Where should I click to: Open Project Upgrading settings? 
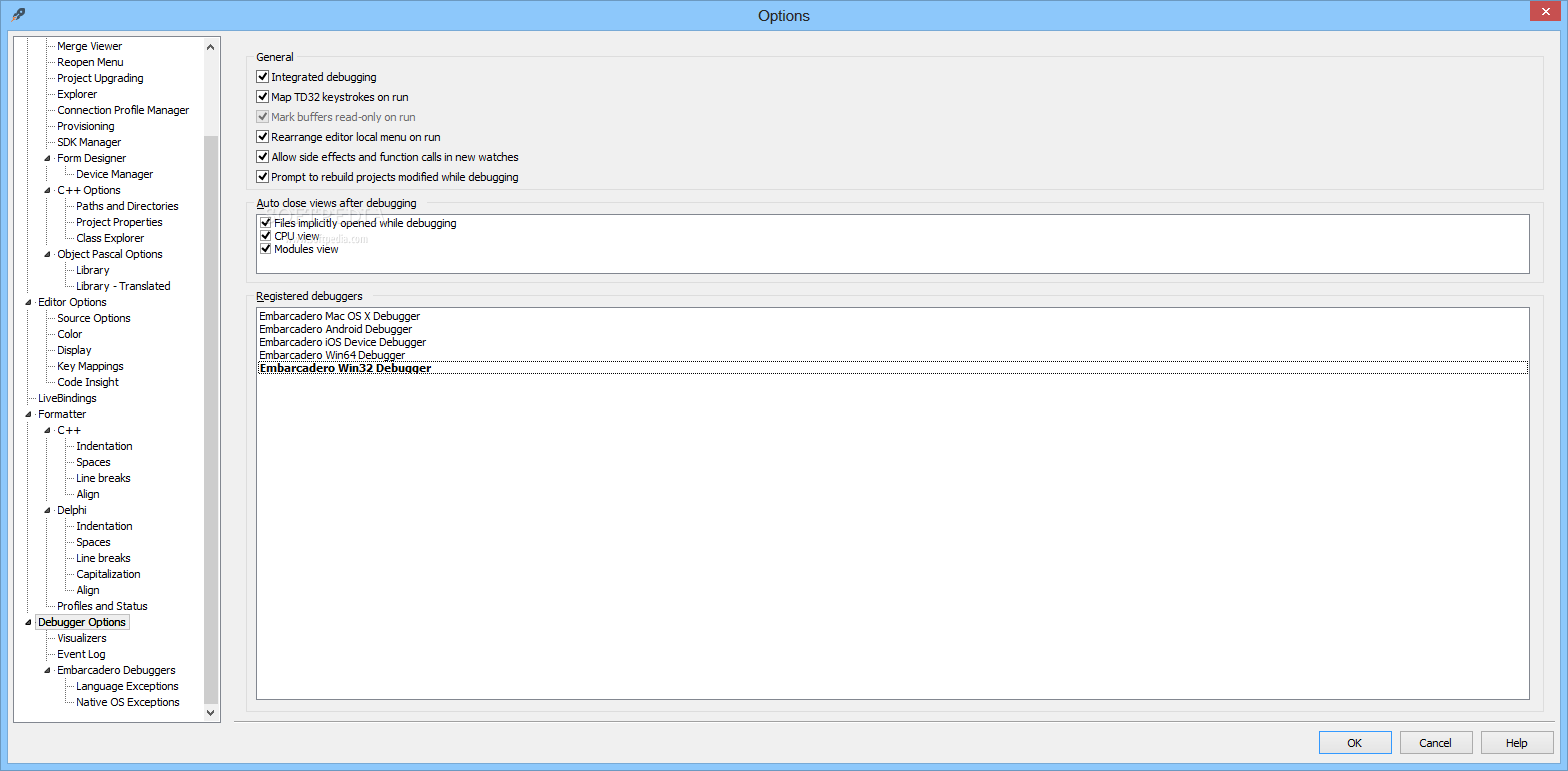coord(100,78)
